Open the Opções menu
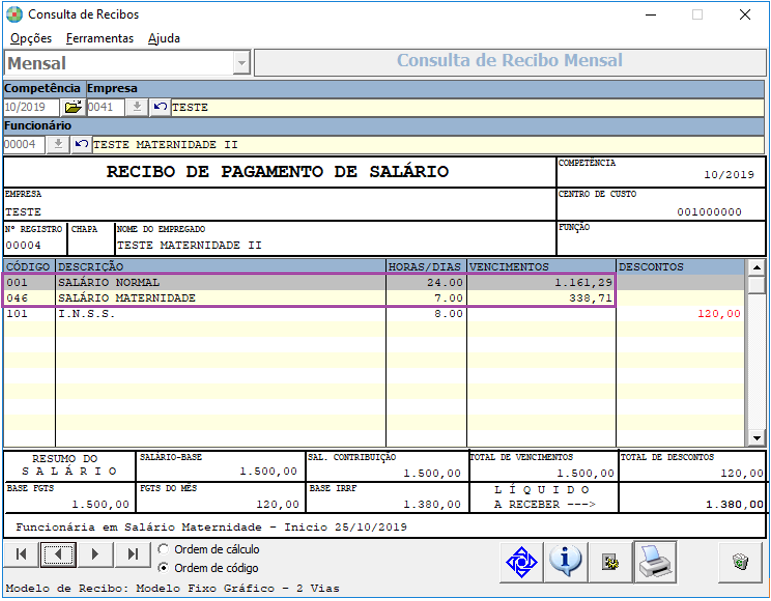 (31, 38)
